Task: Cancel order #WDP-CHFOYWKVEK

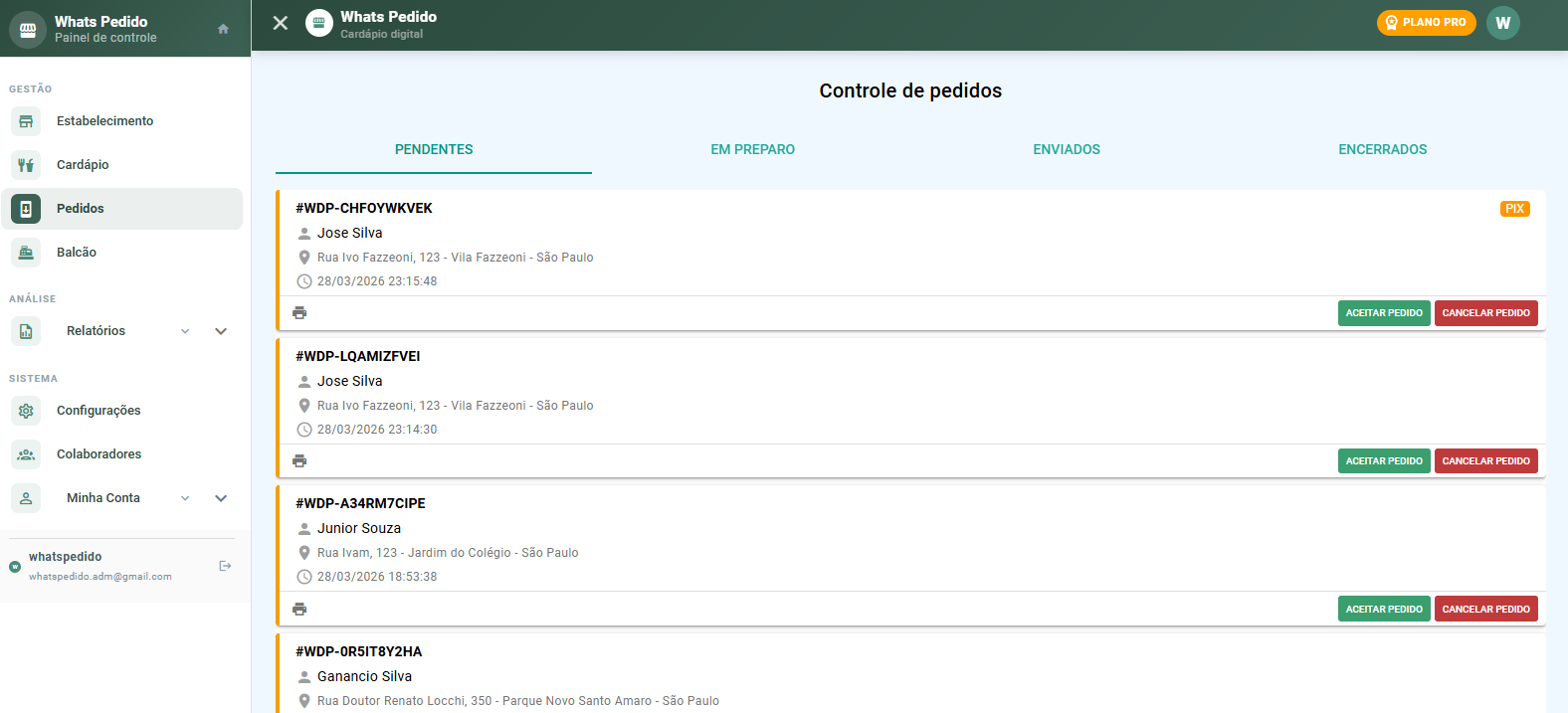Action: pos(1486,313)
